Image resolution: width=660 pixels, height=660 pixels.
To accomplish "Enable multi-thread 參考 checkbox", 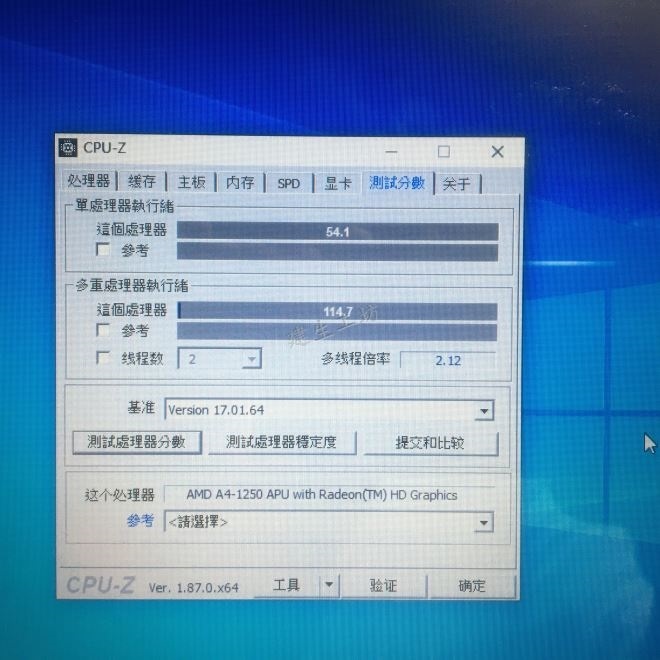I will coord(103,330).
